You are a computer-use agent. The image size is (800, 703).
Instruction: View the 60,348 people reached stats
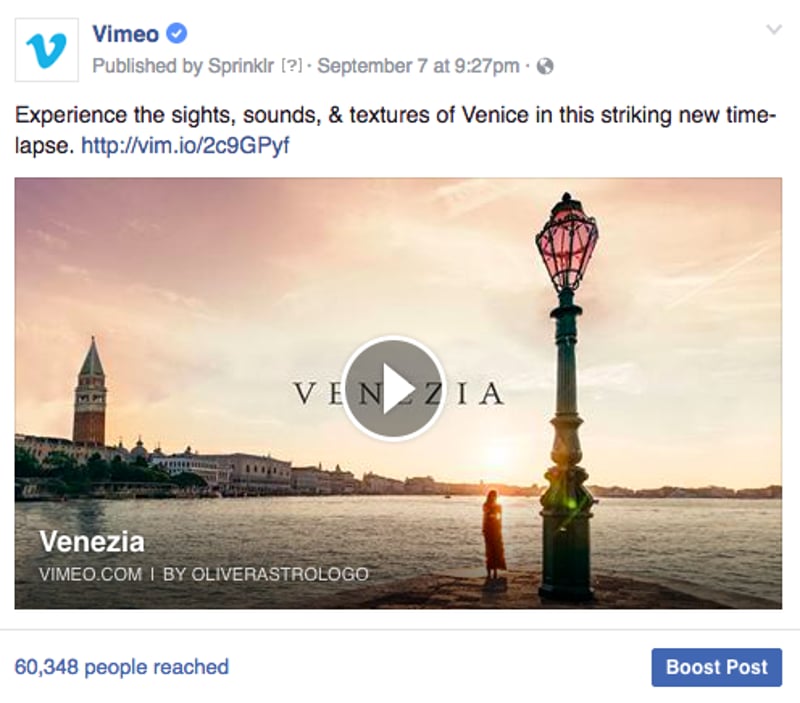click(122, 666)
